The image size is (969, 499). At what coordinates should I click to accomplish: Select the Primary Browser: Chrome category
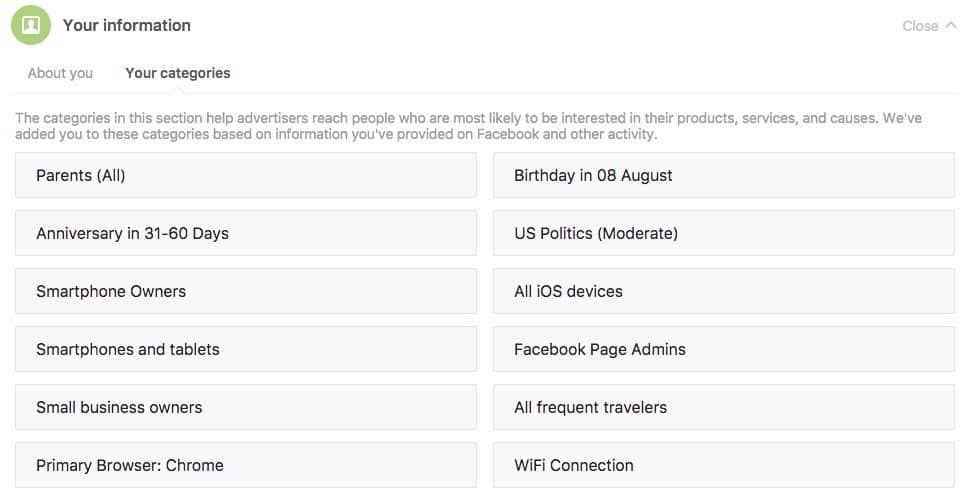point(246,465)
